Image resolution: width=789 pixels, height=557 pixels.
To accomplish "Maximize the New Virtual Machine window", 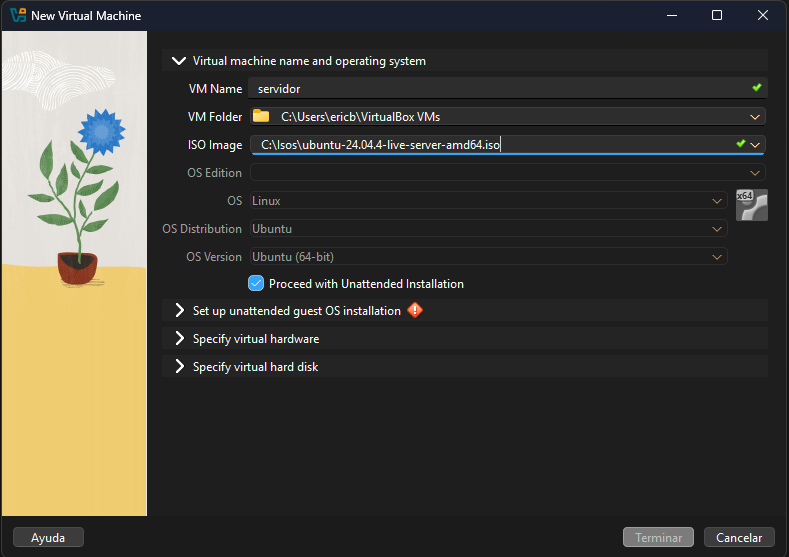I will tap(717, 15).
